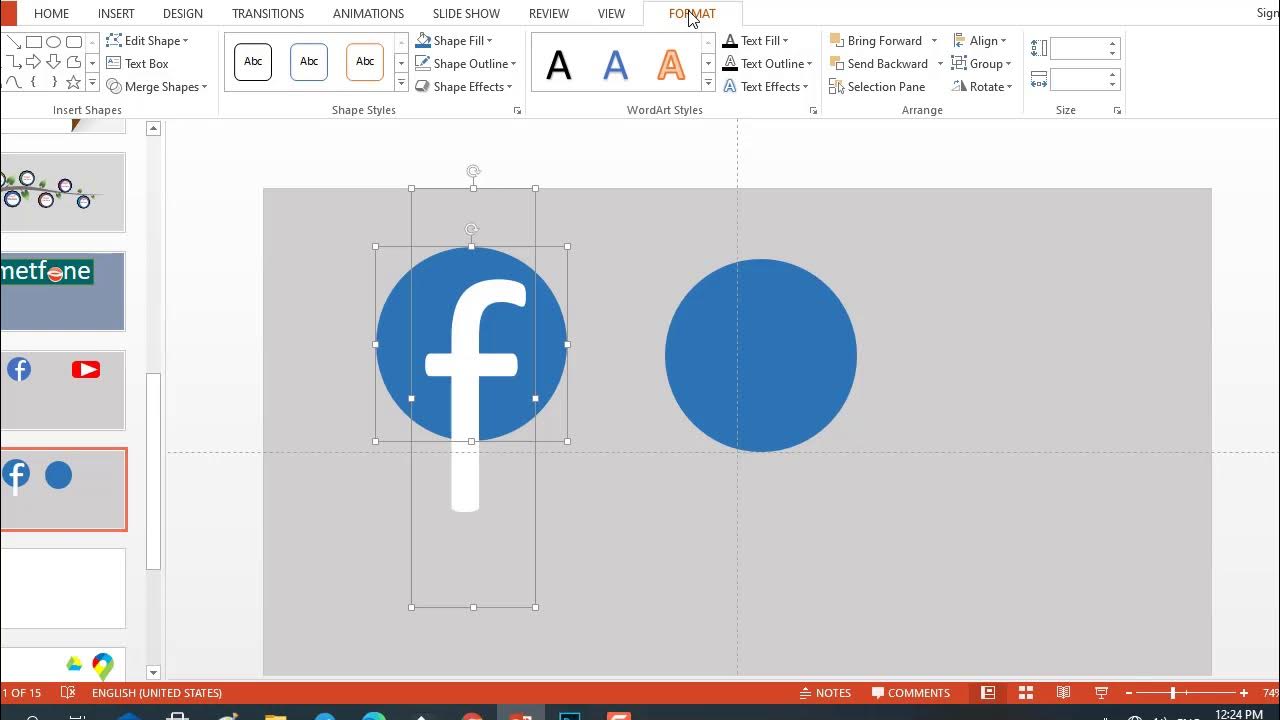The height and width of the screenshot is (720, 1280).
Task: Click the Text Outline letter A icon
Action: [730, 63]
